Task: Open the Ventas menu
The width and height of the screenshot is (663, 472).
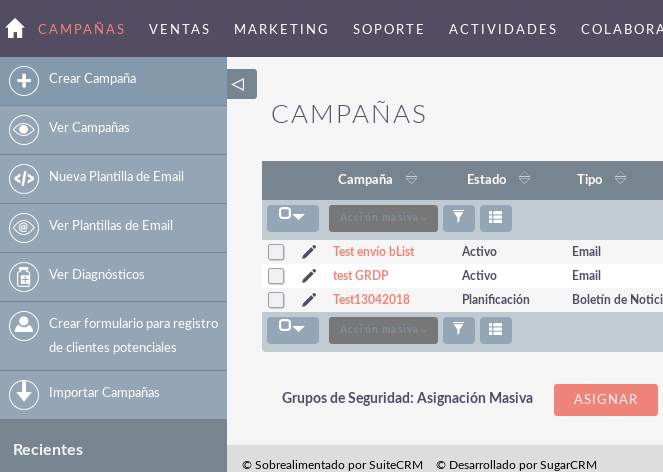Action: point(179,29)
